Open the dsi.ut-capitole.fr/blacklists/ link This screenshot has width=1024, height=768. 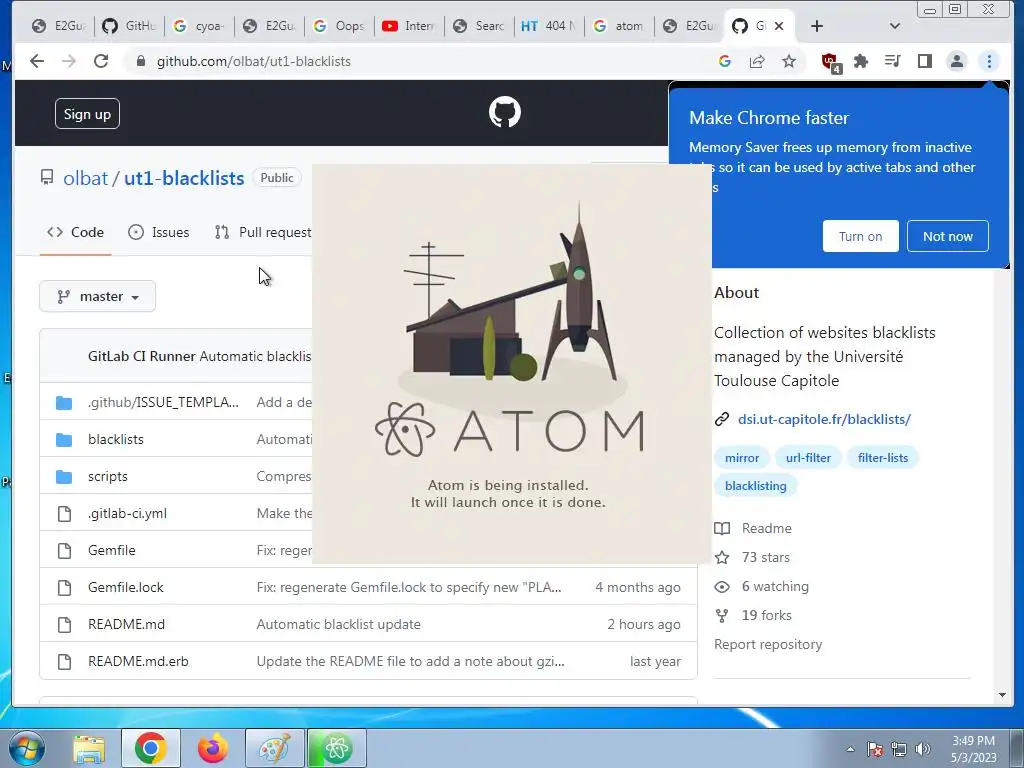tap(824, 419)
